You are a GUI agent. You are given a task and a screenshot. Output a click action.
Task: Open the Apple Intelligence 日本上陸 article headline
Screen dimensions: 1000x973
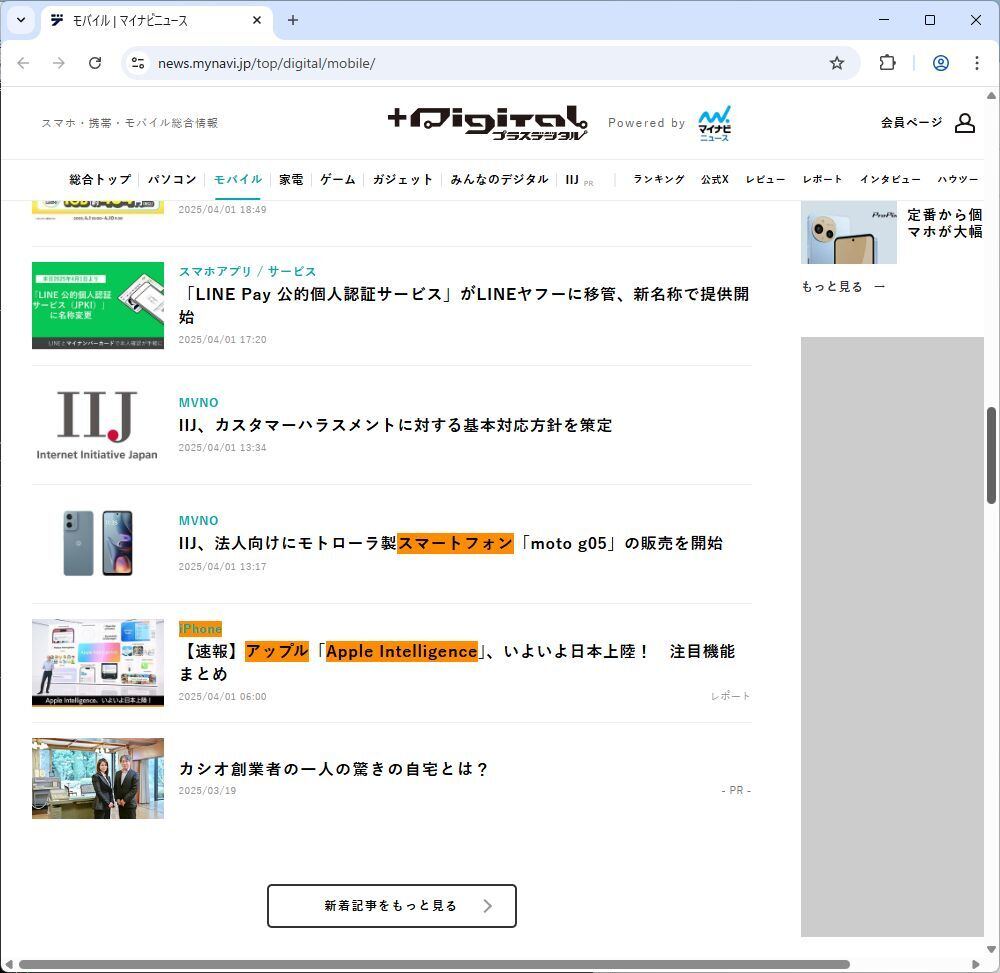click(x=457, y=662)
